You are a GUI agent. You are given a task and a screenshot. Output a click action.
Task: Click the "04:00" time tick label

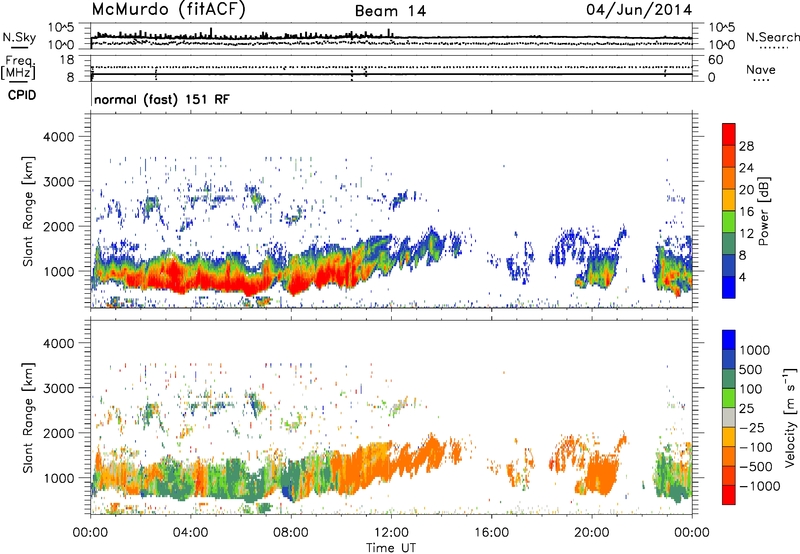tap(190, 533)
